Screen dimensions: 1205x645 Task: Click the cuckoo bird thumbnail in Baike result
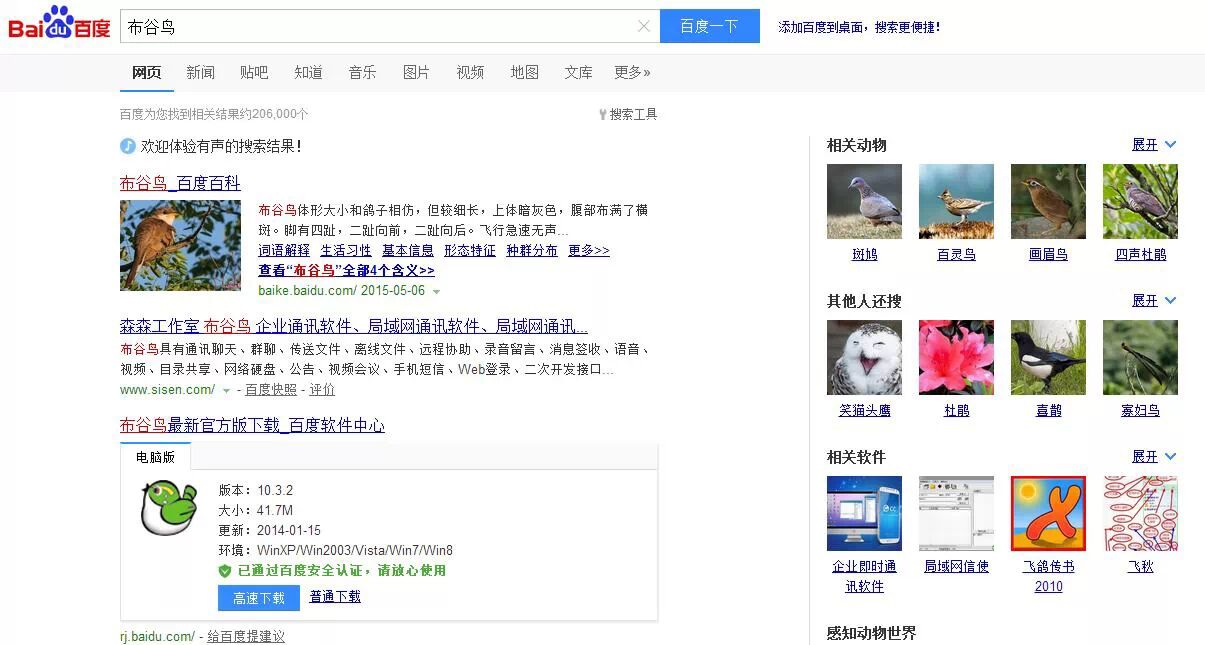(x=180, y=245)
